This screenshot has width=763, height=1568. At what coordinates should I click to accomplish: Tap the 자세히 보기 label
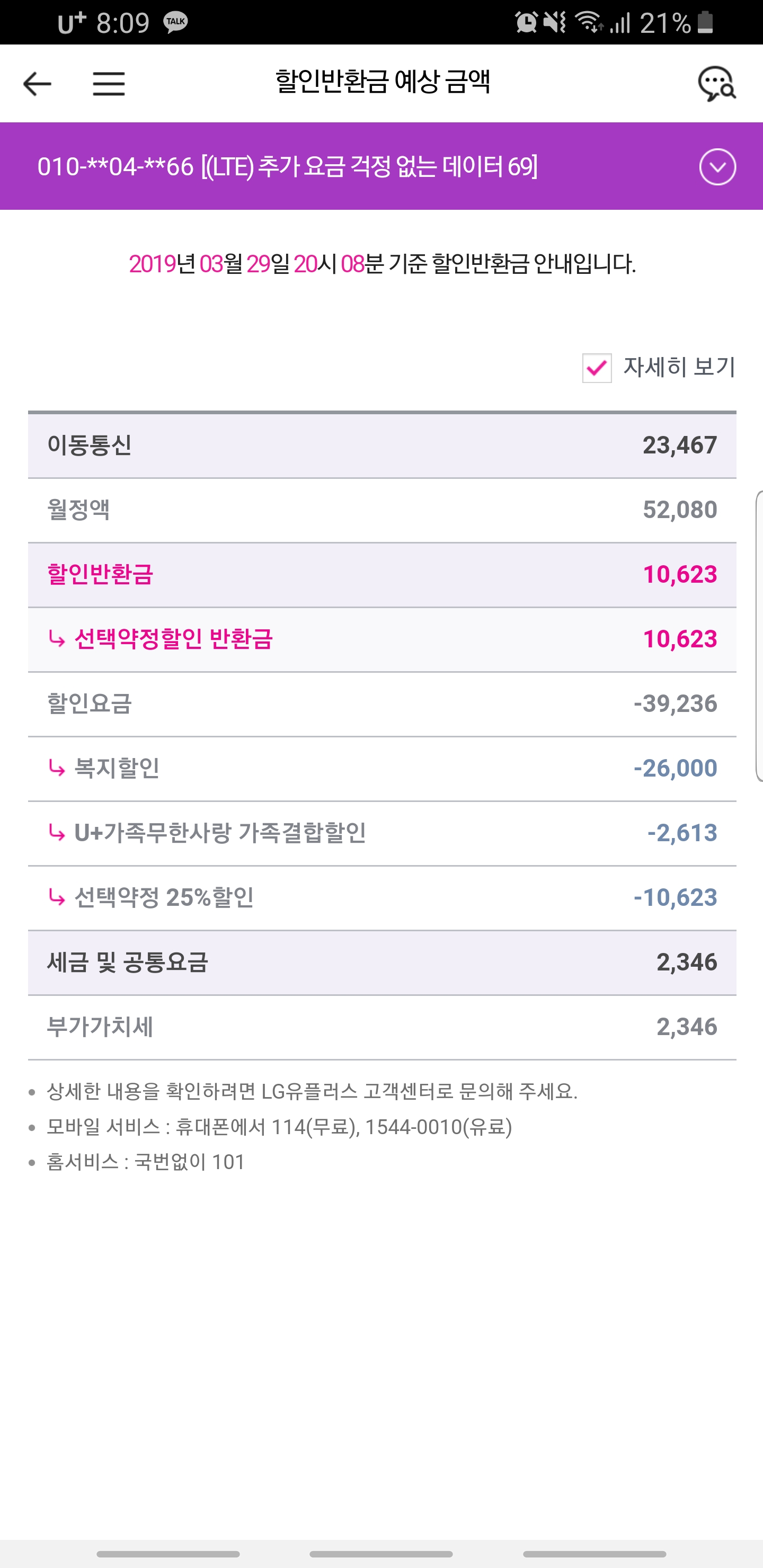[x=679, y=367]
